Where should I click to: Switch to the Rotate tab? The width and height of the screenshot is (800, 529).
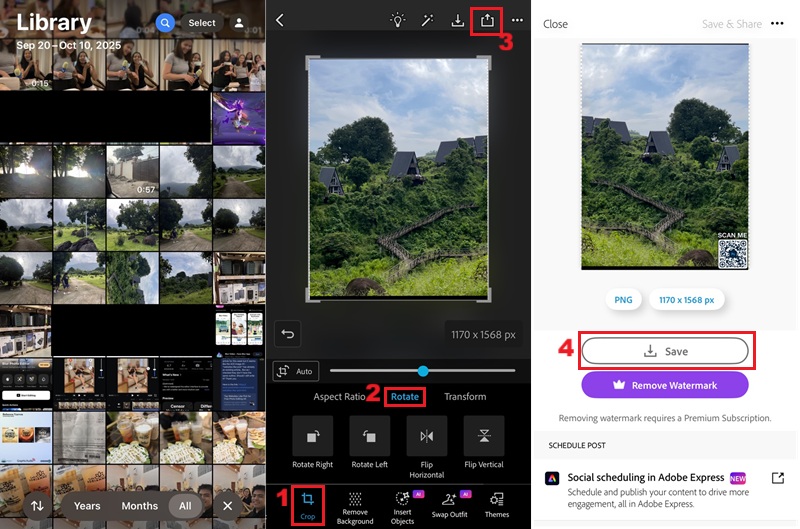tap(405, 397)
